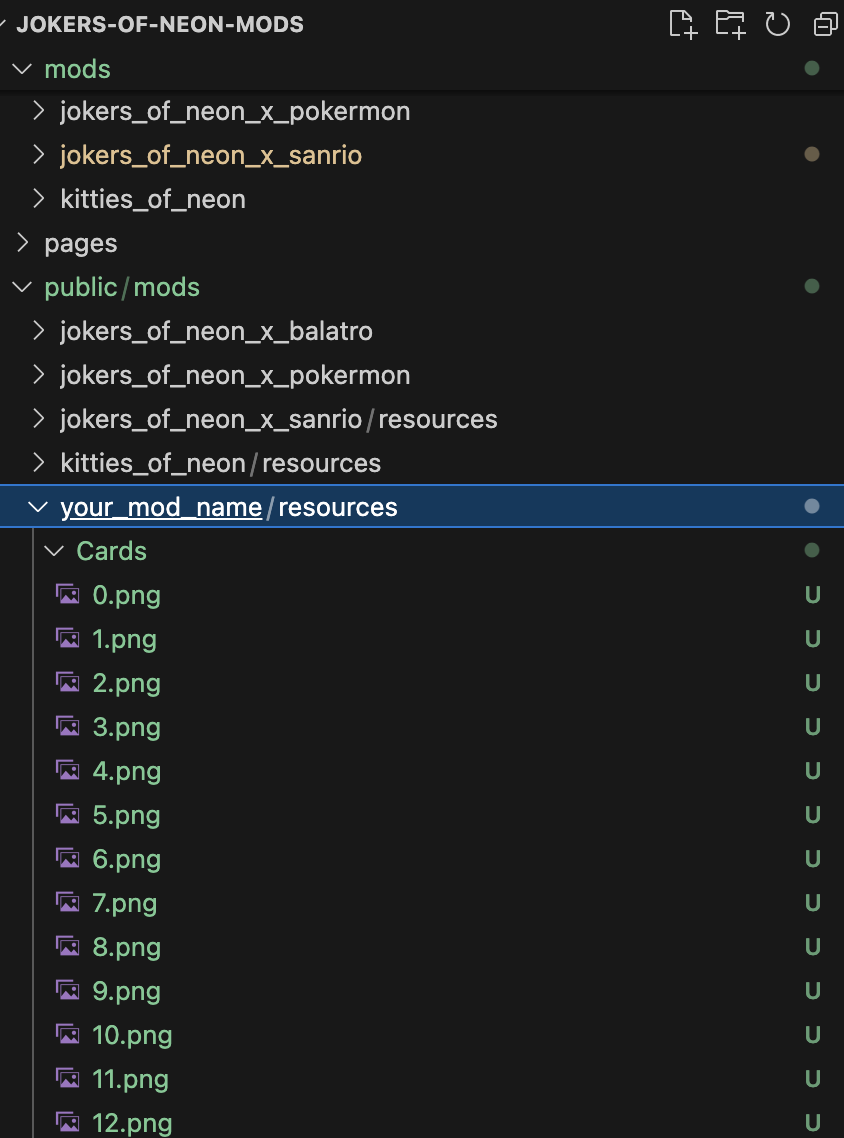Expand the first jokers_of_neon_x_pokermon folder chevron
The height and width of the screenshot is (1138, 844).
(x=39, y=111)
